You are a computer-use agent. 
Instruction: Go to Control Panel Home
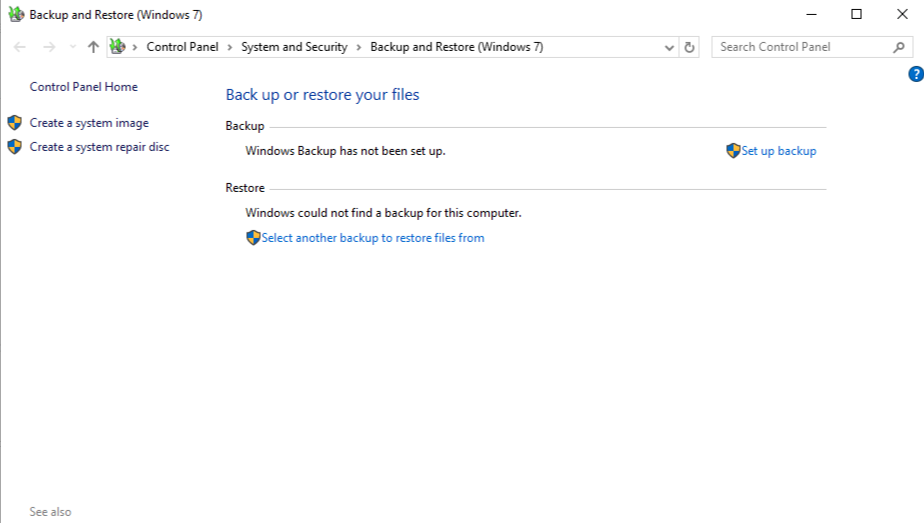[x=84, y=87]
